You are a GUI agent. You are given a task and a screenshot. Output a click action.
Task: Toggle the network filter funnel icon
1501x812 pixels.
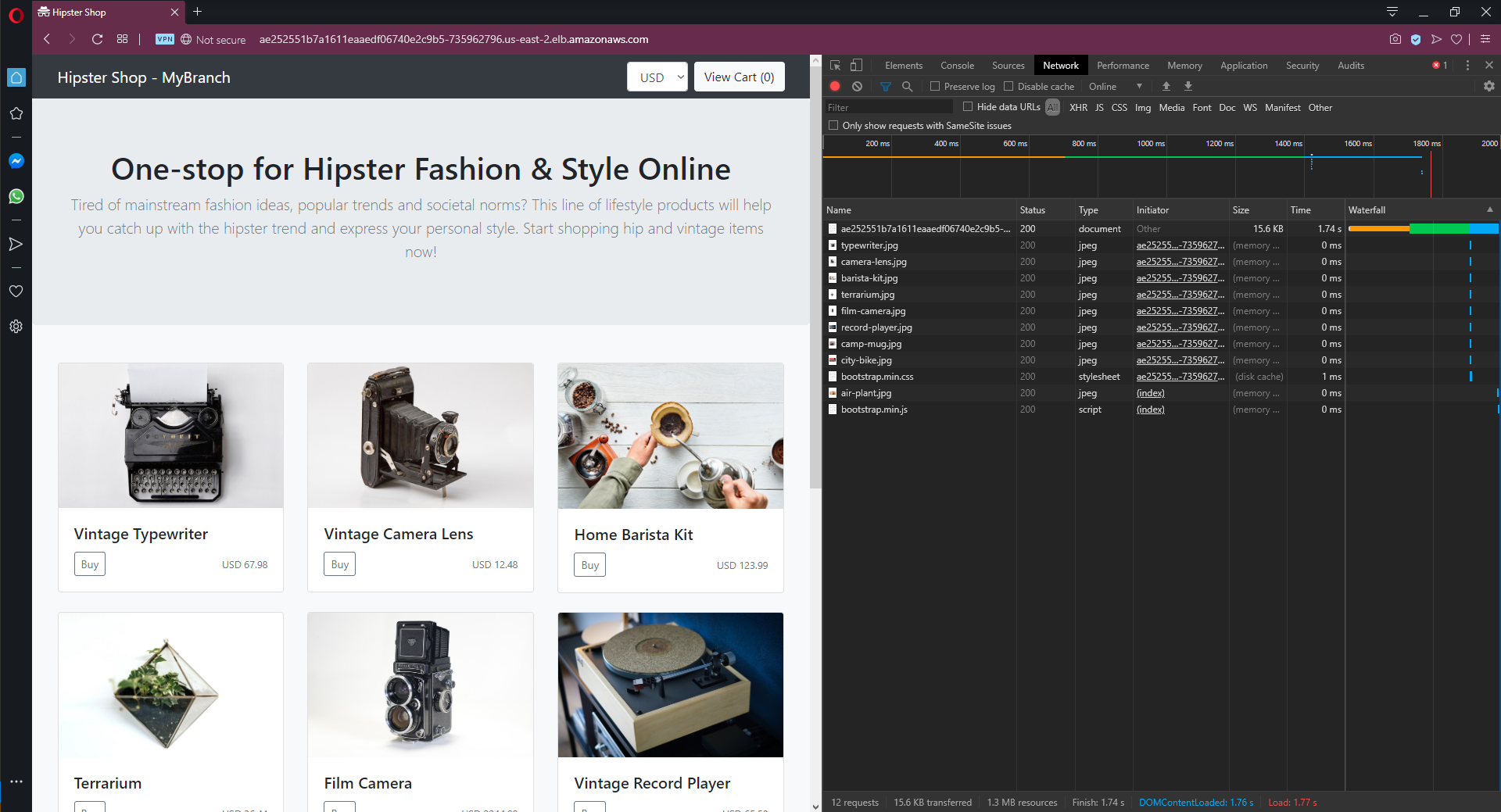point(885,87)
